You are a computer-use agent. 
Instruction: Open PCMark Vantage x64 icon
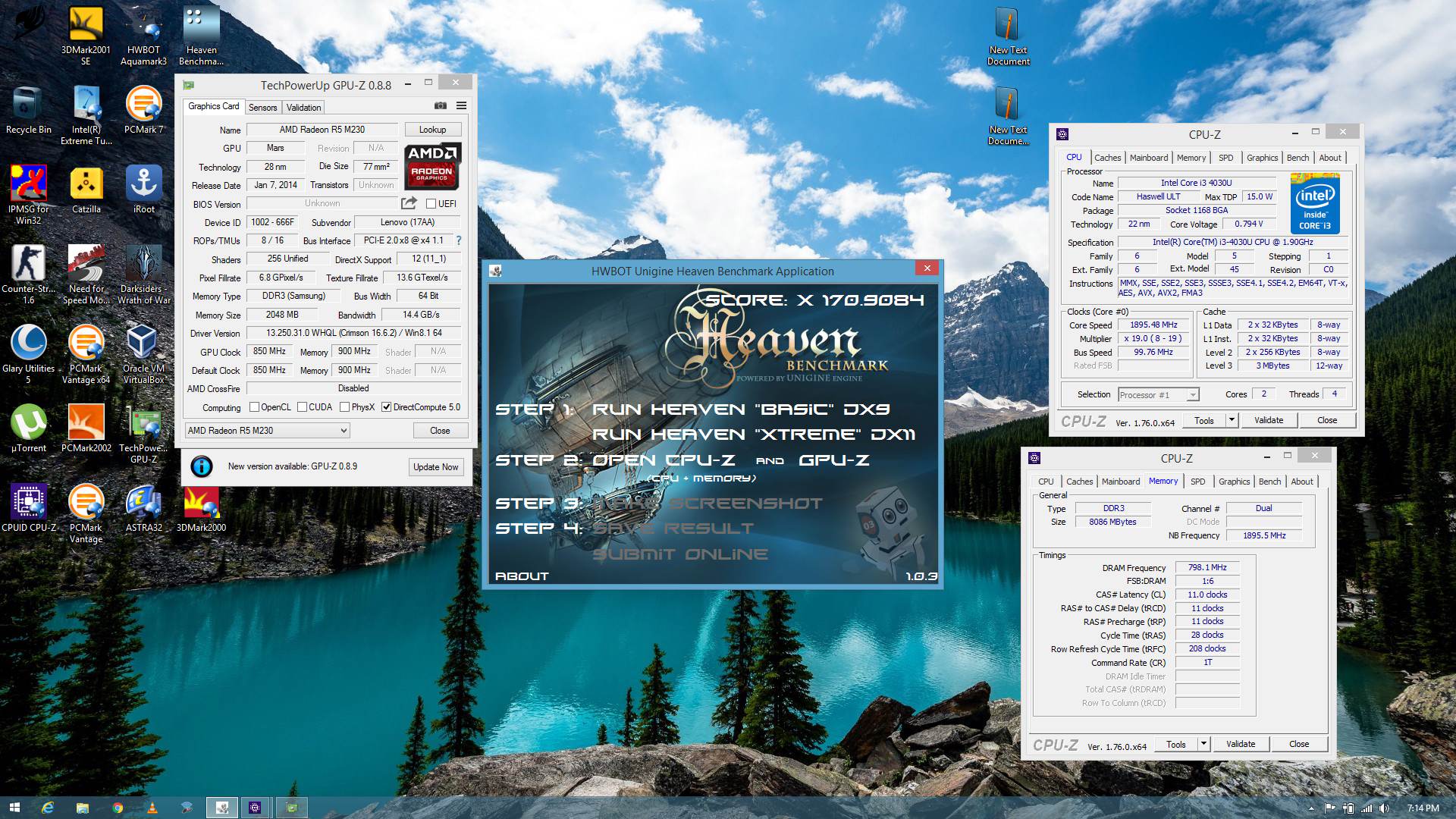[86, 354]
